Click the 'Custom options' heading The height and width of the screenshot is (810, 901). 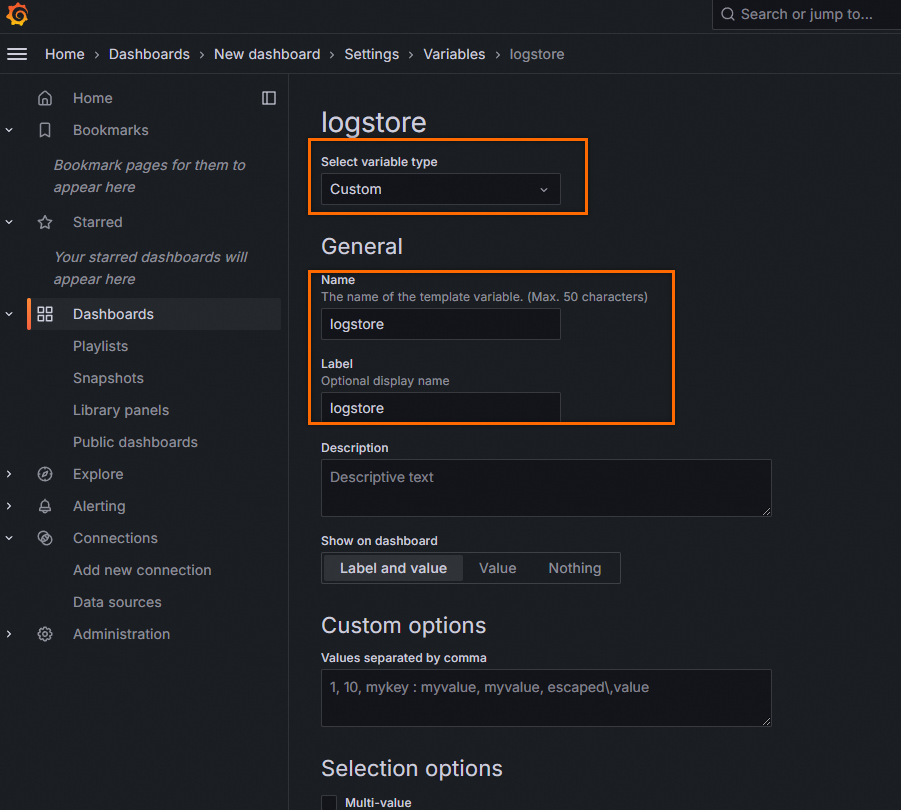403,626
